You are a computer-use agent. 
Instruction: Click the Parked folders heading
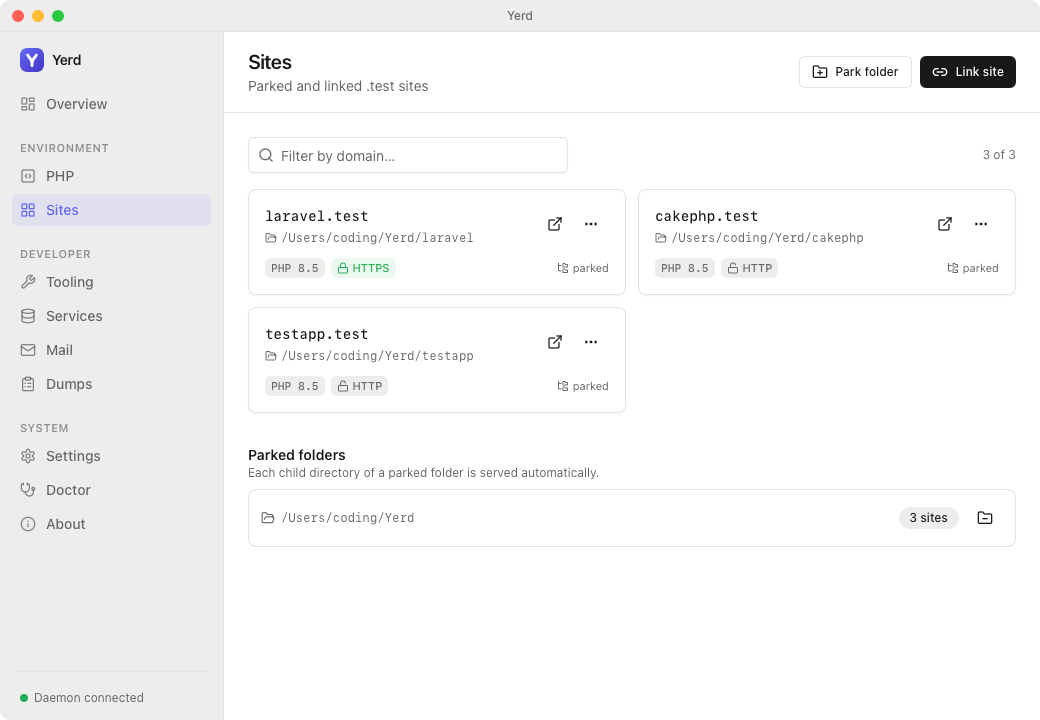pyautogui.click(x=296, y=455)
